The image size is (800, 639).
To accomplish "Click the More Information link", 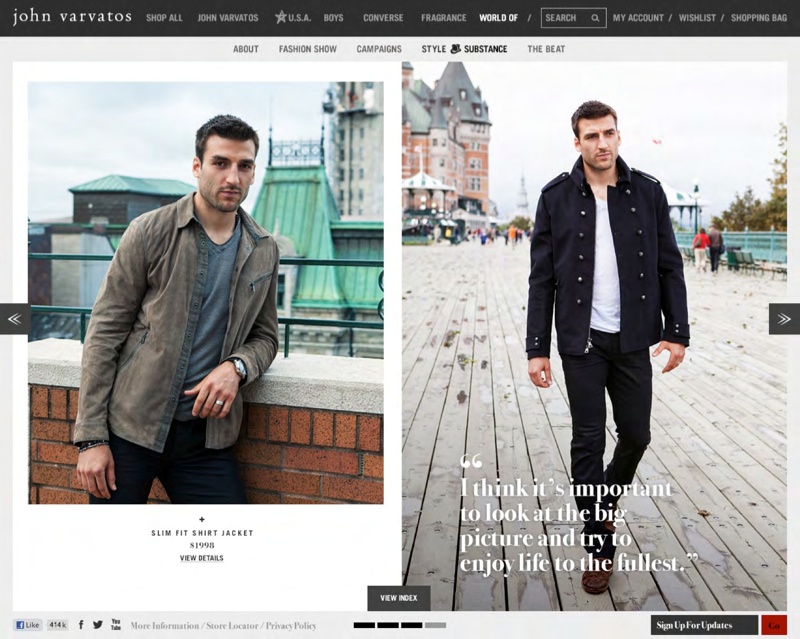I will point(165,625).
